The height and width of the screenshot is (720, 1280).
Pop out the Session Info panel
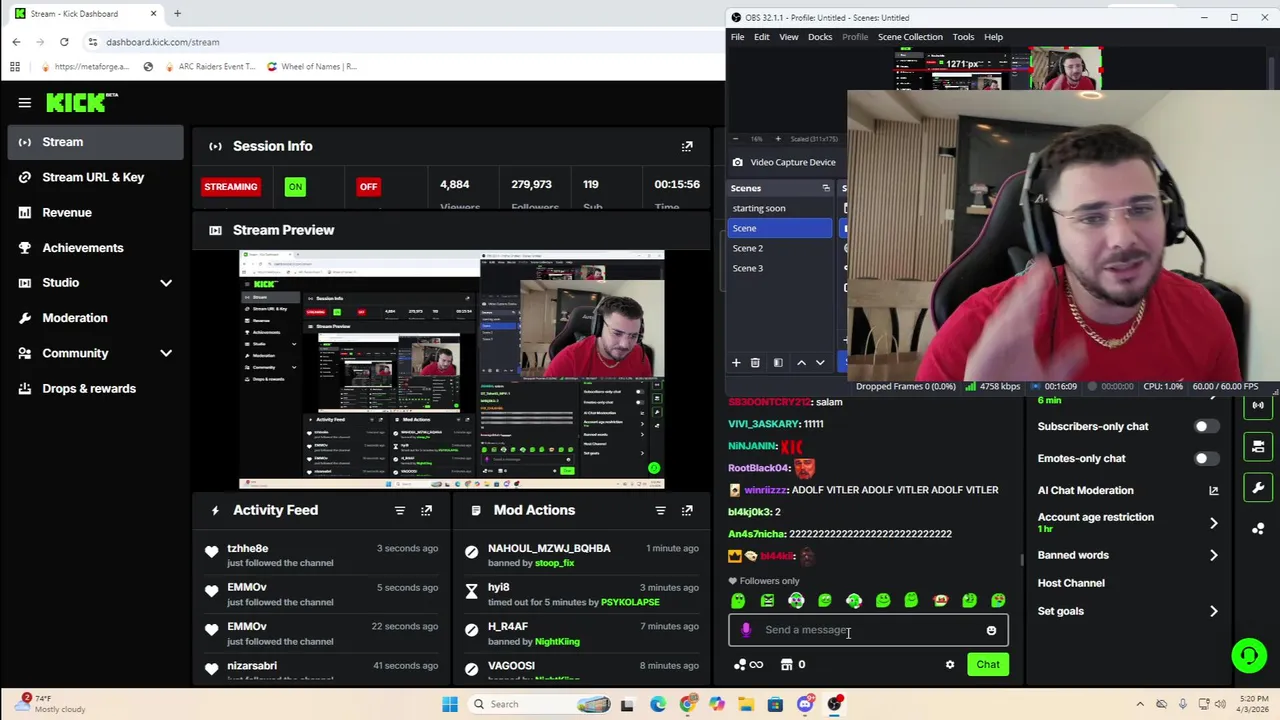tap(687, 146)
